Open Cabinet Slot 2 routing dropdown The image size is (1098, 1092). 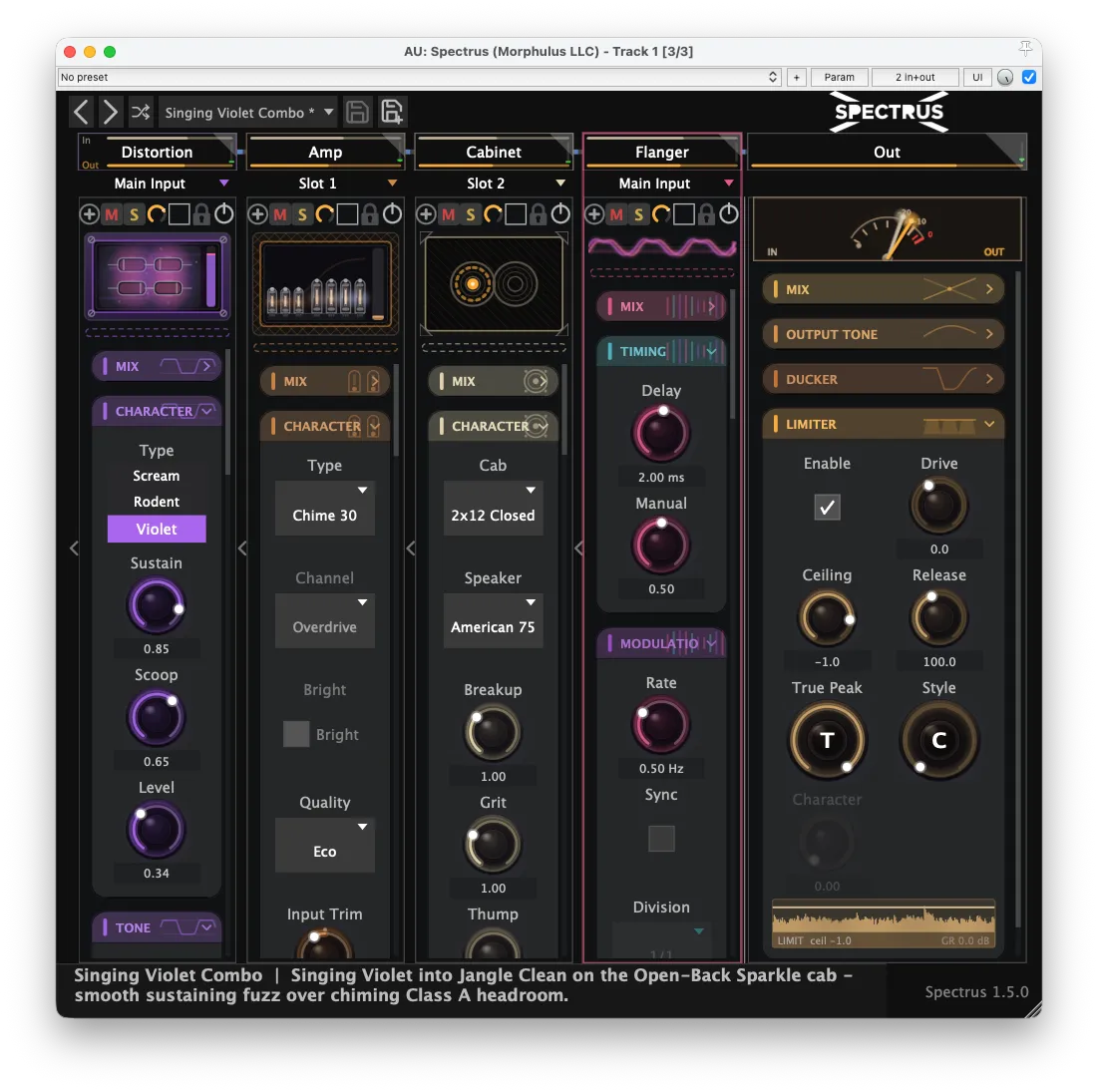pos(494,183)
